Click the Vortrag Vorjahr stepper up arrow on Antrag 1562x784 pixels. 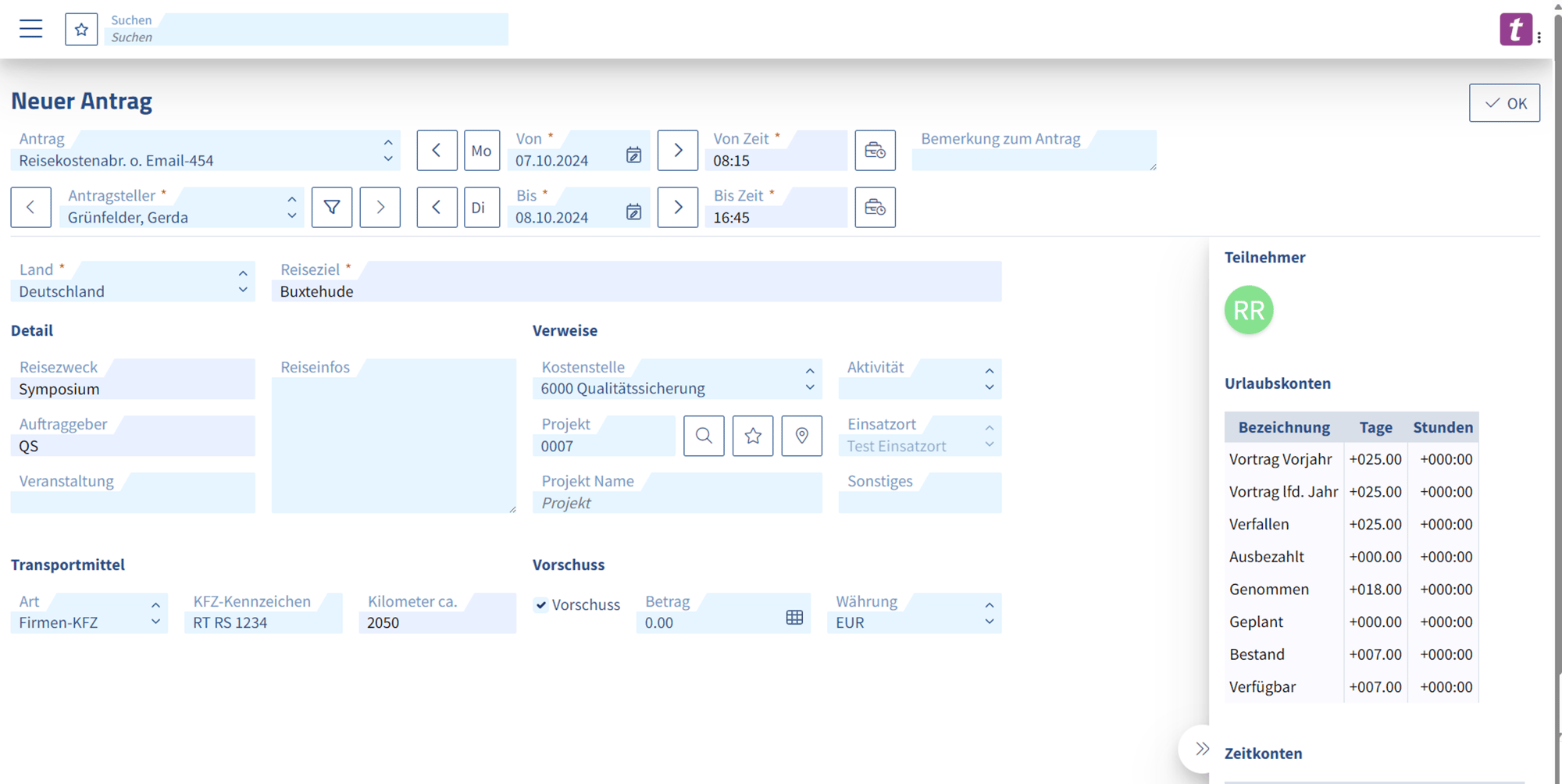[x=388, y=142]
